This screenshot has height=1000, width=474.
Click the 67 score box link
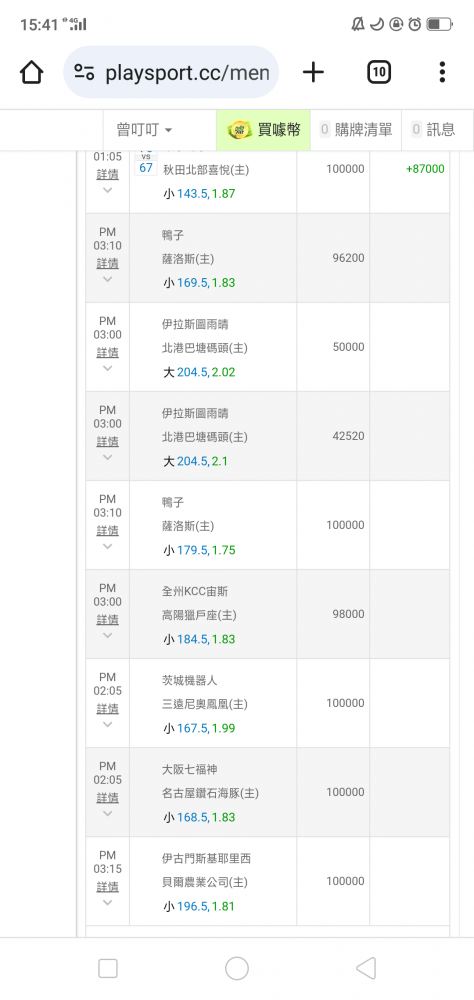(x=145, y=167)
